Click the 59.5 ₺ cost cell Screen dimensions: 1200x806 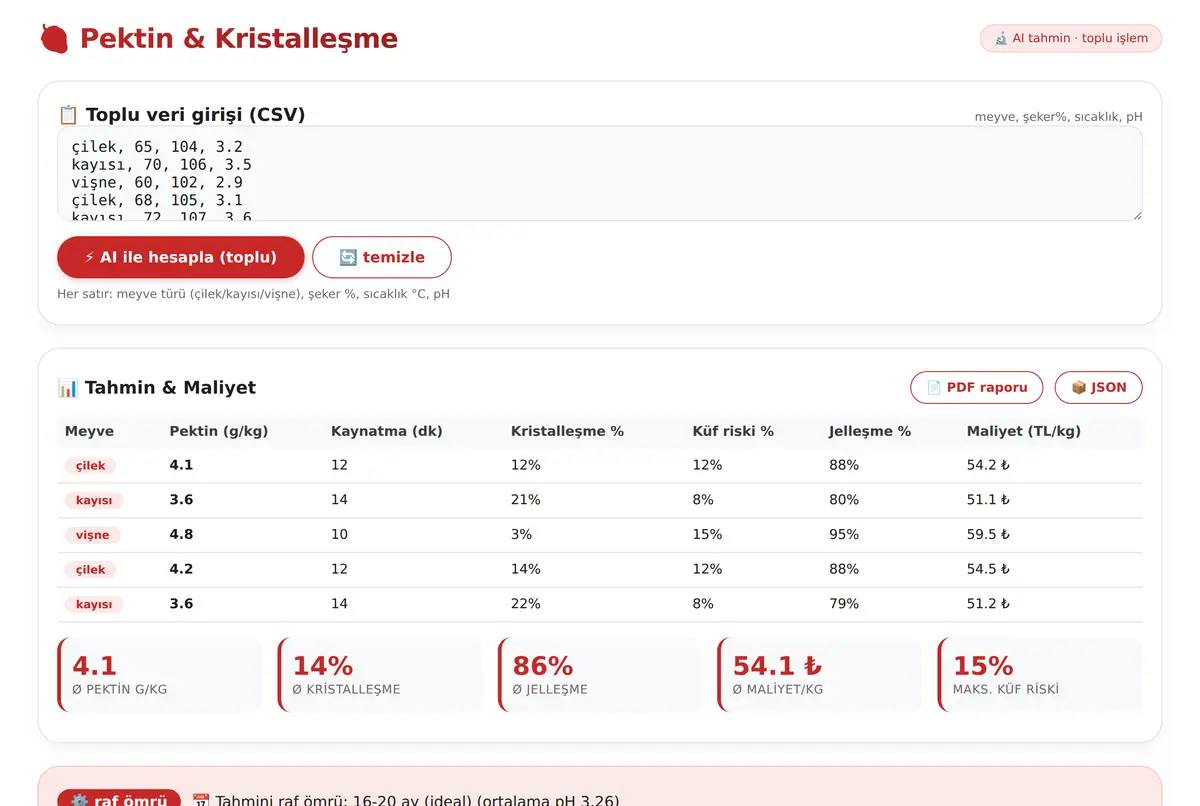point(988,535)
